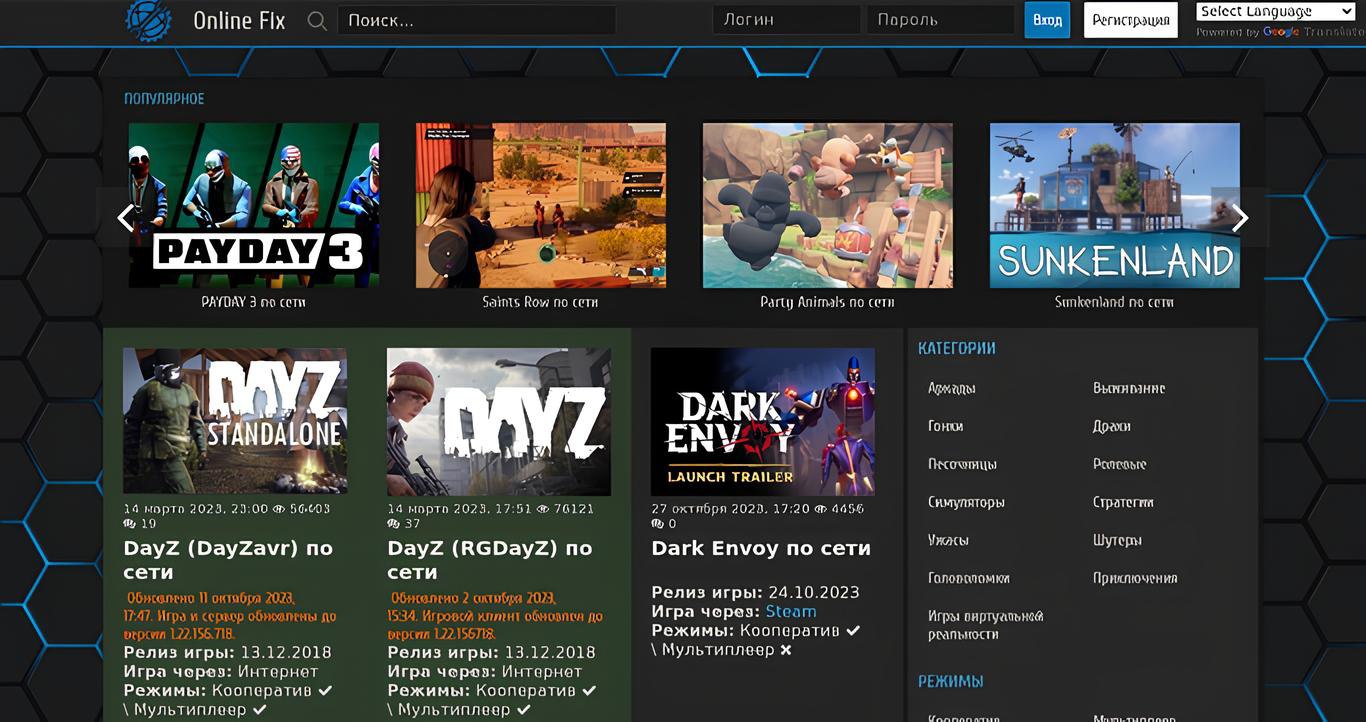Viewport: 1366px width, 722px height.
Task: Go to the Online Fix home title
Action: [239, 20]
